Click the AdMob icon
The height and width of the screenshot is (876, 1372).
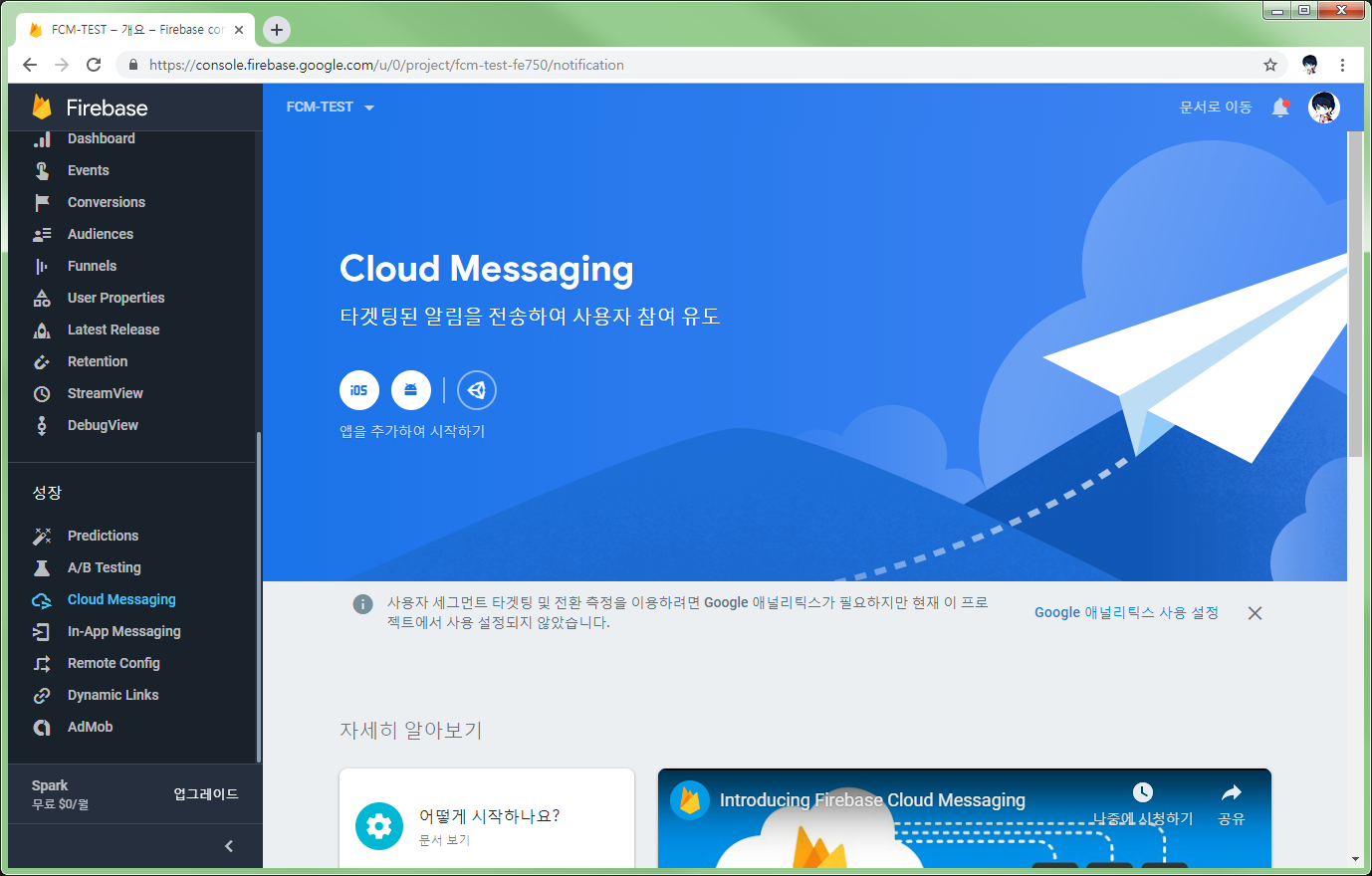[x=42, y=727]
